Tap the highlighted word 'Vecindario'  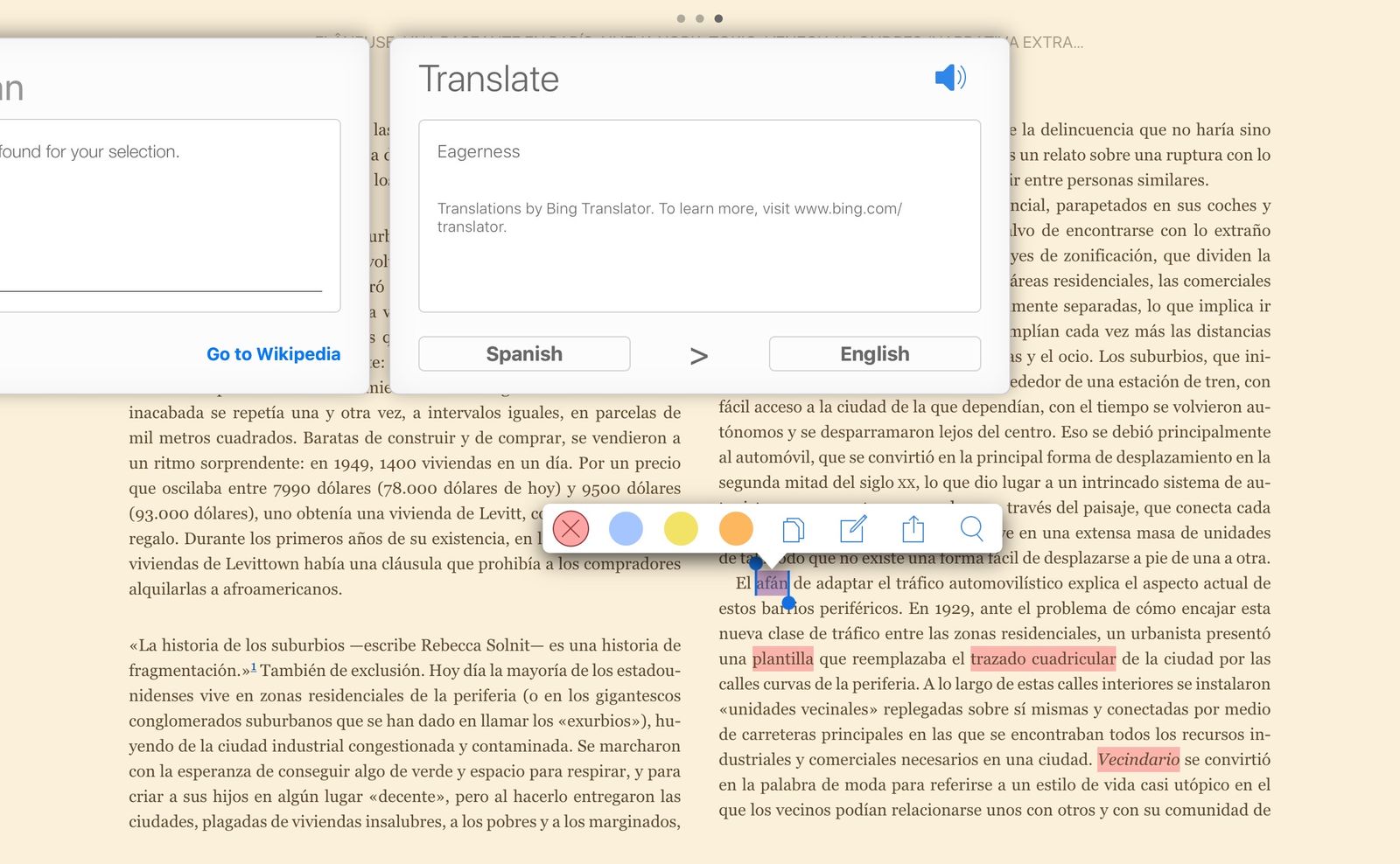[x=1137, y=759]
